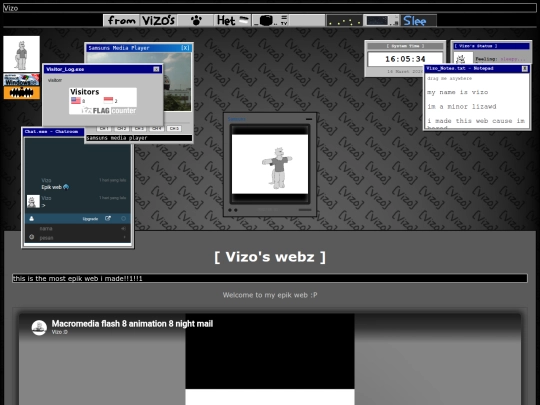The image size is (540, 405).
Task: Close the Samsuns Media Player window
Action: [185, 48]
